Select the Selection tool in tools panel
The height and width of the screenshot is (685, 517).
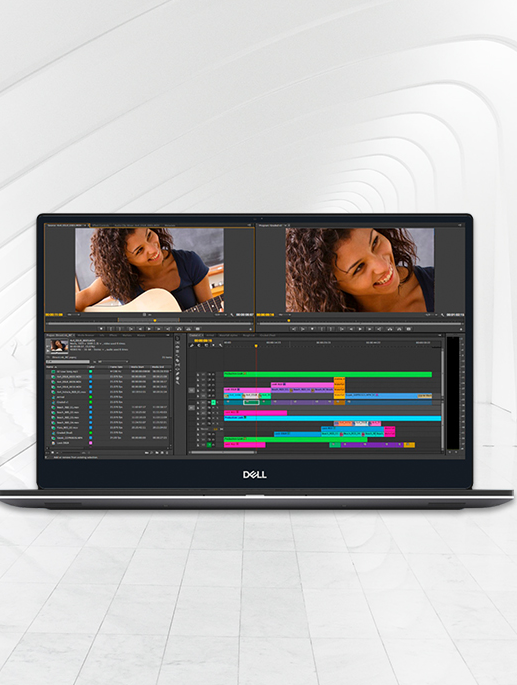click(177, 338)
